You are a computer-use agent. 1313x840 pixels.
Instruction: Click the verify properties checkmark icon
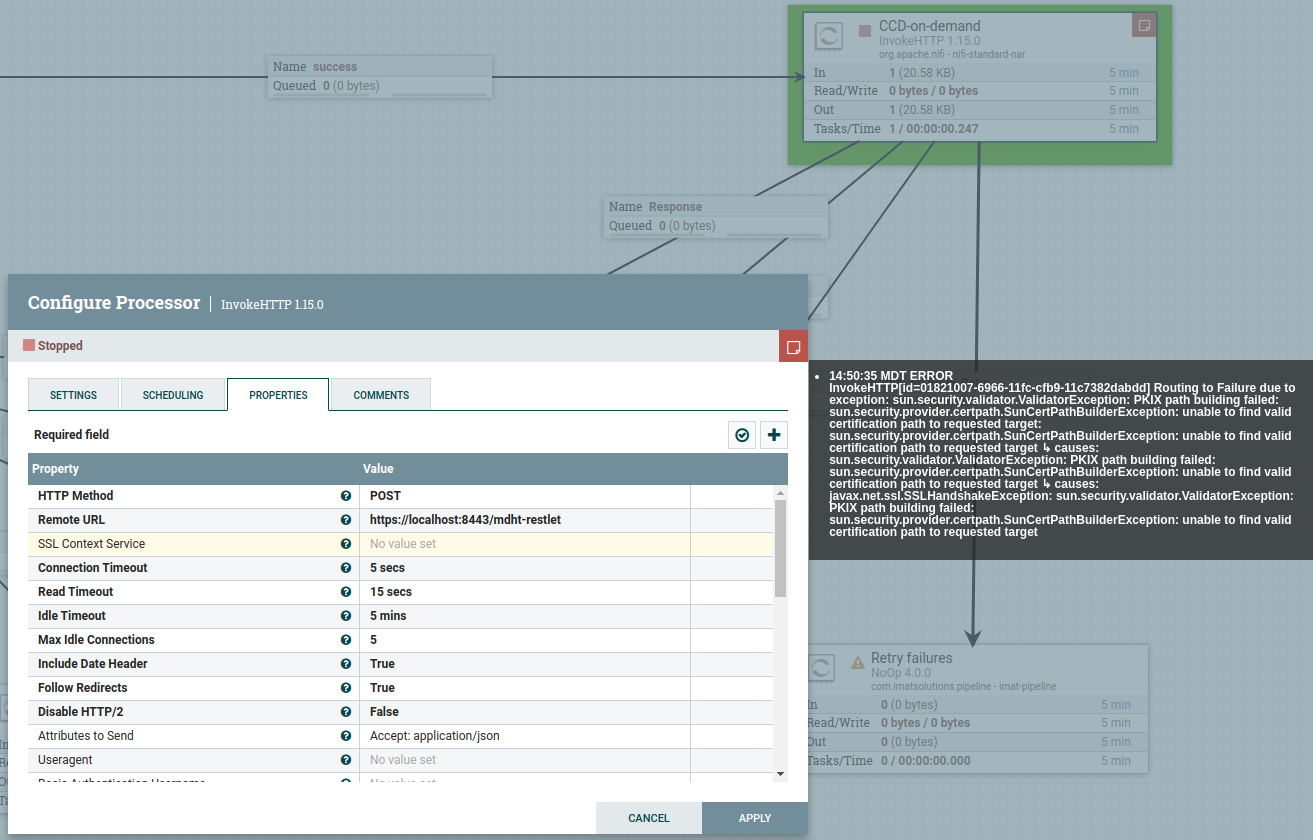coord(742,435)
